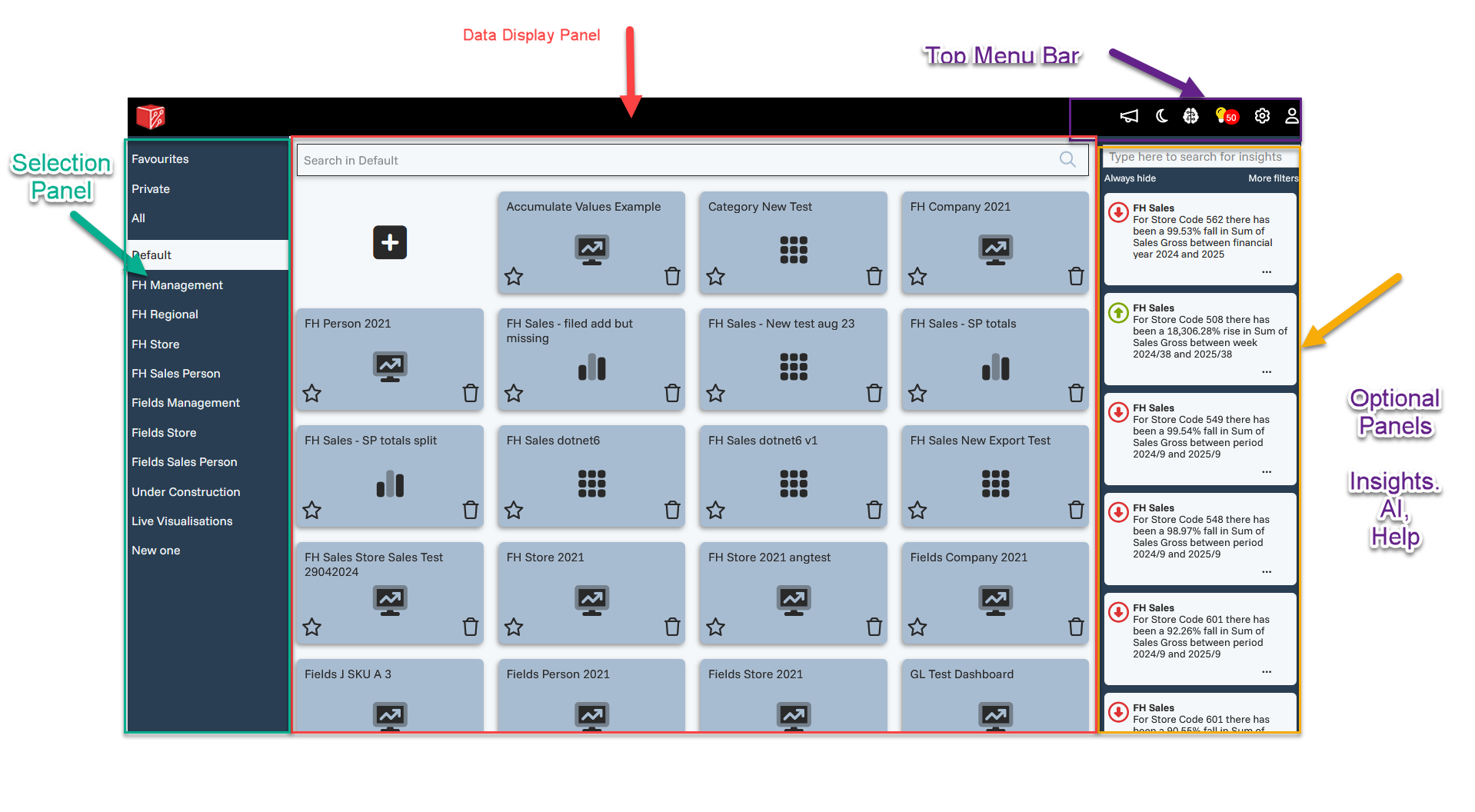The width and height of the screenshot is (1475, 812).
Task: Delete the FH Sales New Export Test tile
Action: point(1076,510)
